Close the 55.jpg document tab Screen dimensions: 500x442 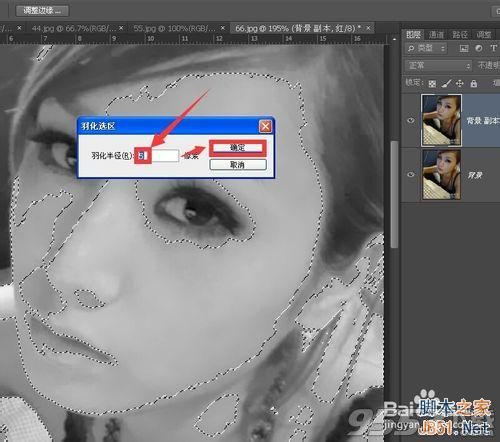tap(223, 28)
